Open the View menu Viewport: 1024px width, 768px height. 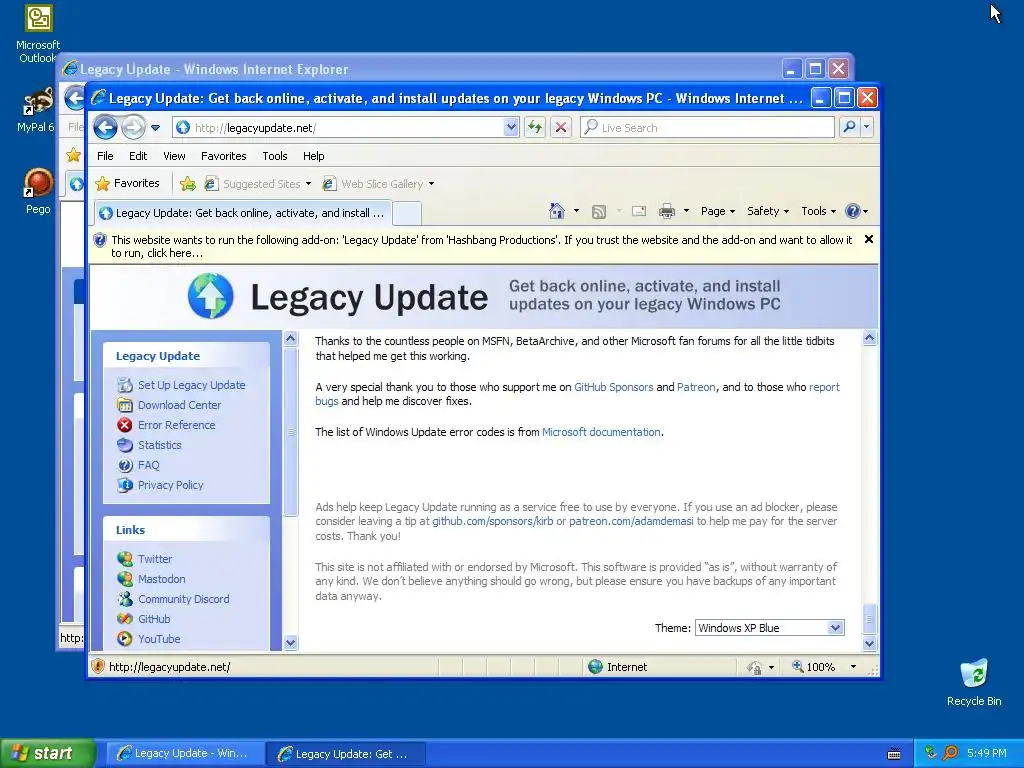tap(174, 156)
